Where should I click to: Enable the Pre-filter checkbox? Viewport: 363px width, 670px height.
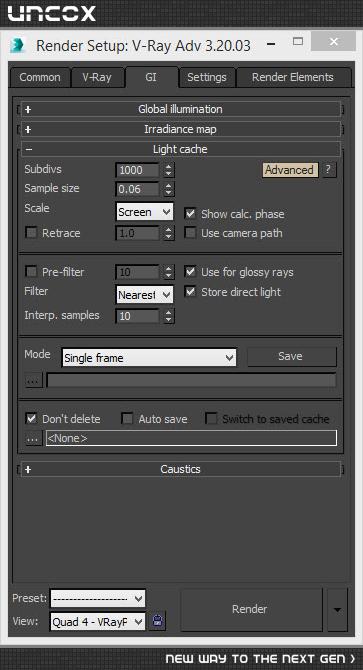[32, 272]
